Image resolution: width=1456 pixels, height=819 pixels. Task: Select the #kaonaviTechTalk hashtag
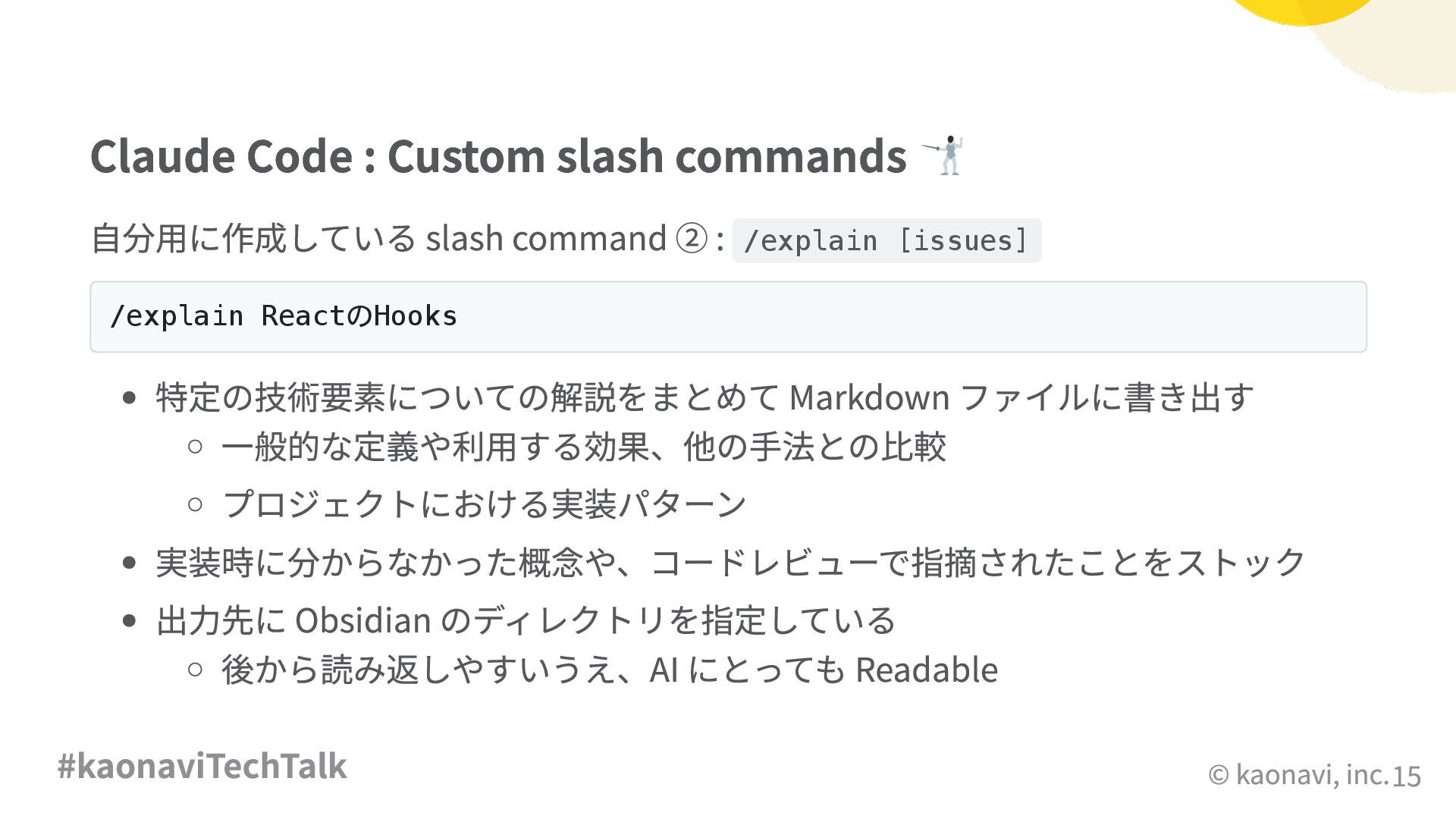pyautogui.click(x=202, y=766)
